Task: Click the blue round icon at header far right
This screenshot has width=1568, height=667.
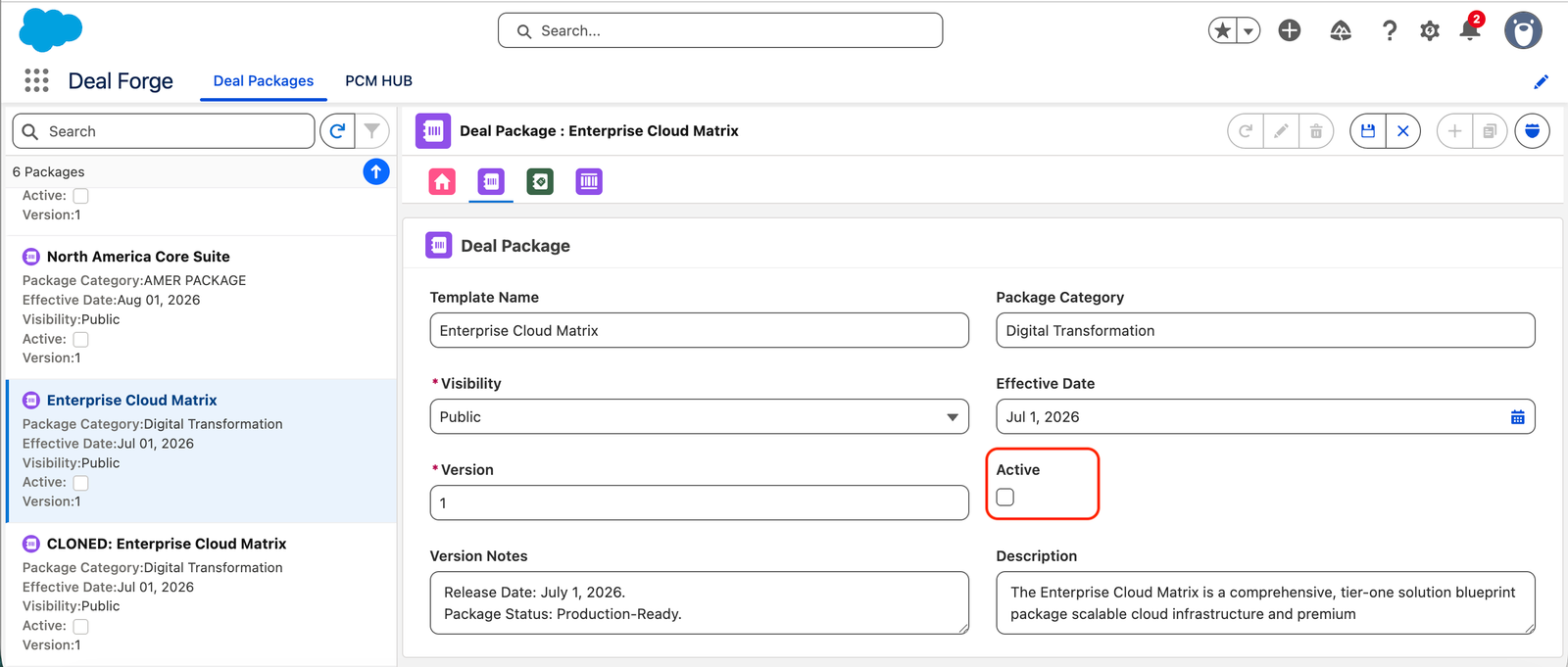Action: [x=1532, y=131]
